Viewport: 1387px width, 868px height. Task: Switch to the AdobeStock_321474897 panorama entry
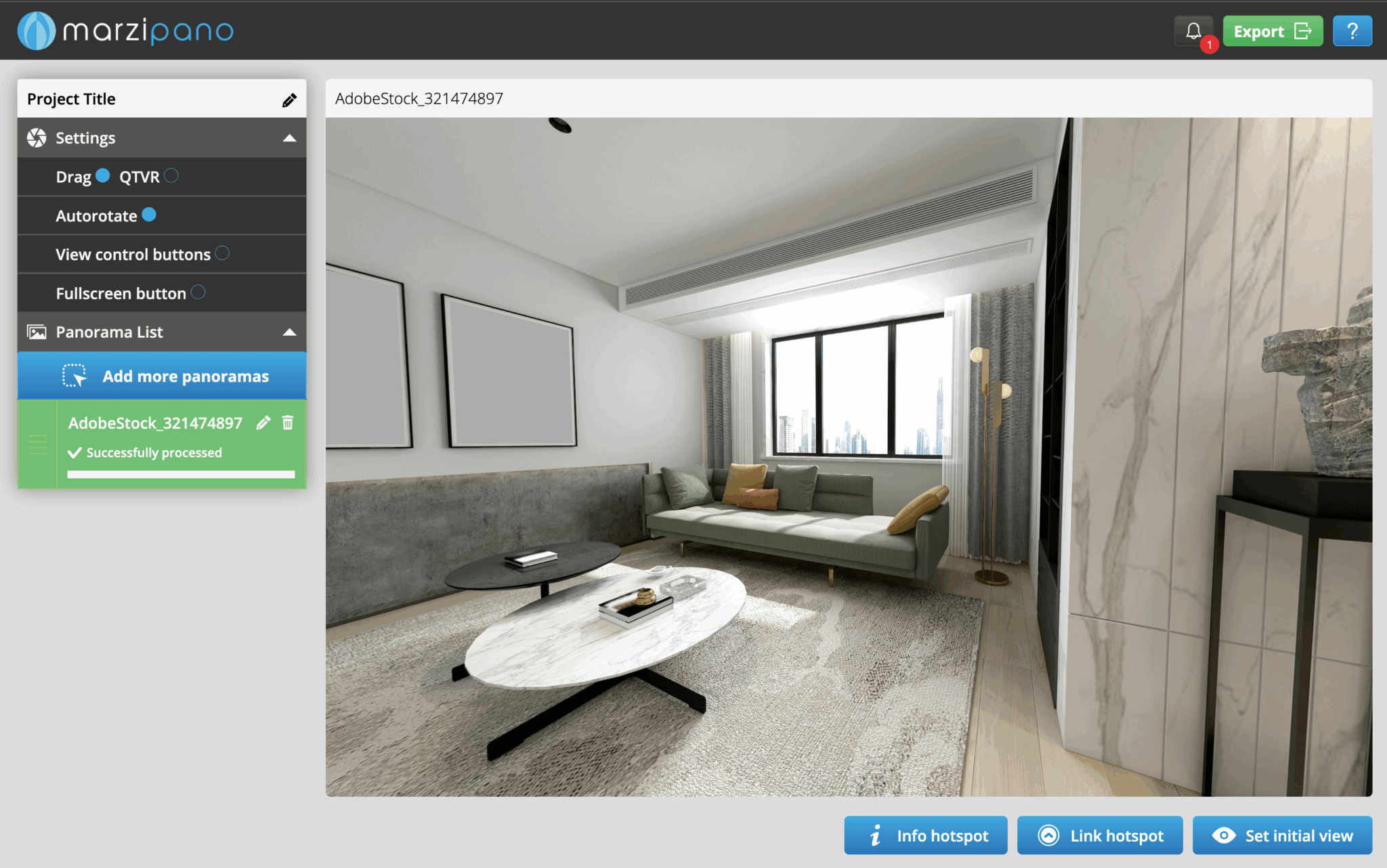156,422
